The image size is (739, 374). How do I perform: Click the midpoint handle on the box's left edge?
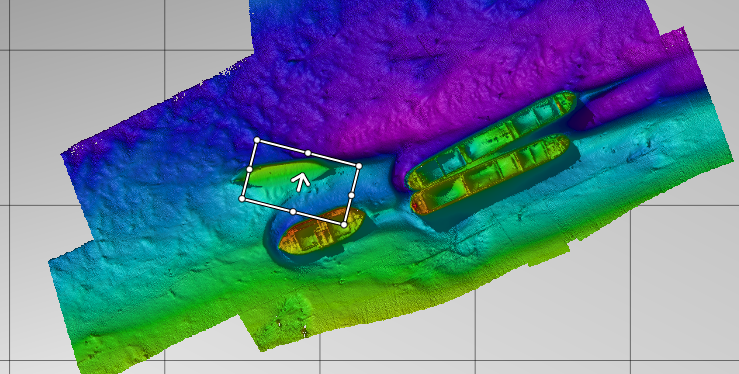point(250,169)
